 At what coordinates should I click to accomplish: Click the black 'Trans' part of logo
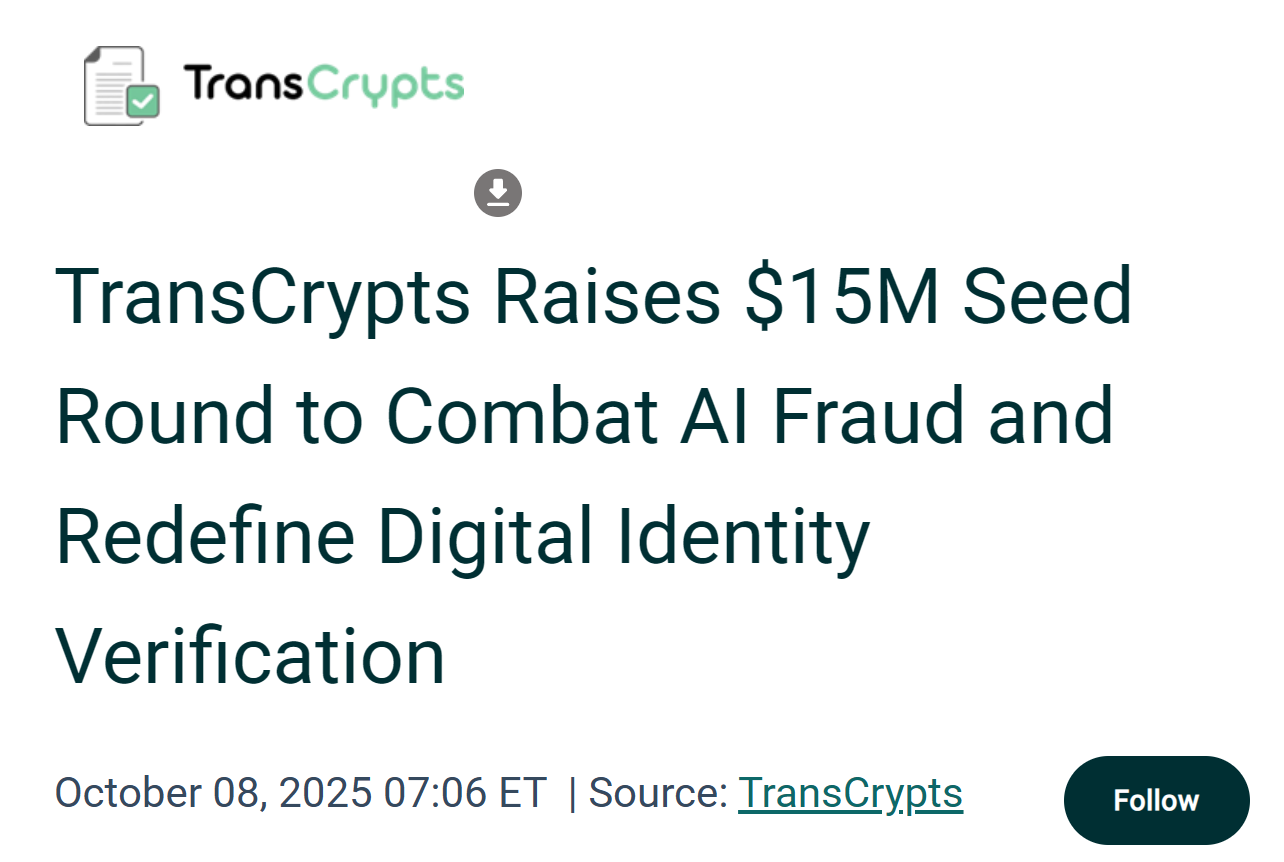click(242, 83)
